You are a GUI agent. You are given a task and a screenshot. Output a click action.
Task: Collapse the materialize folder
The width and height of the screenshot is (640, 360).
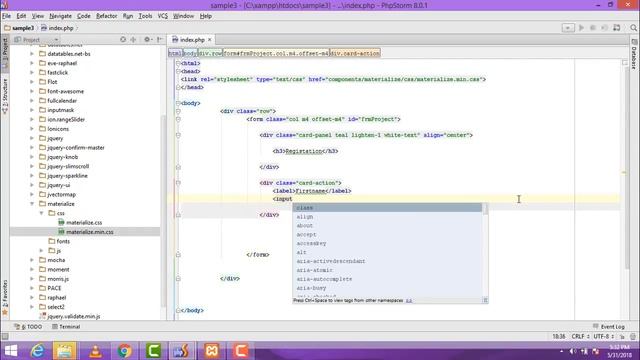(32, 204)
